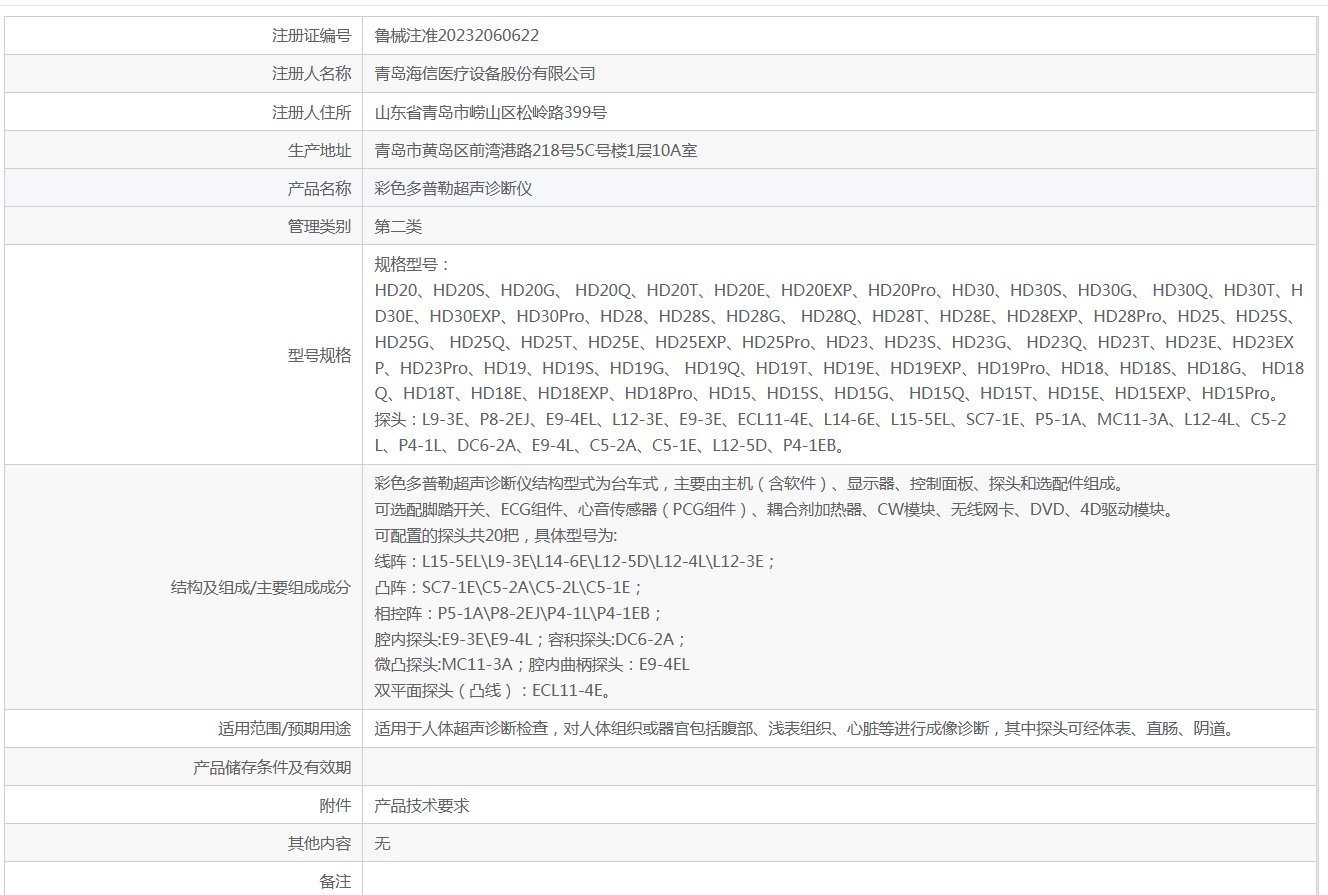The width and height of the screenshot is (1328, 895).
Task: Click the 产品名称 label
Action: click(320, 188)
